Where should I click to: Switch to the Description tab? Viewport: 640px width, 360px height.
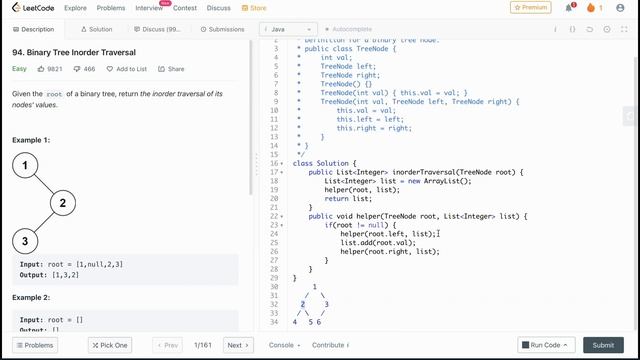[x=33, y=29]
